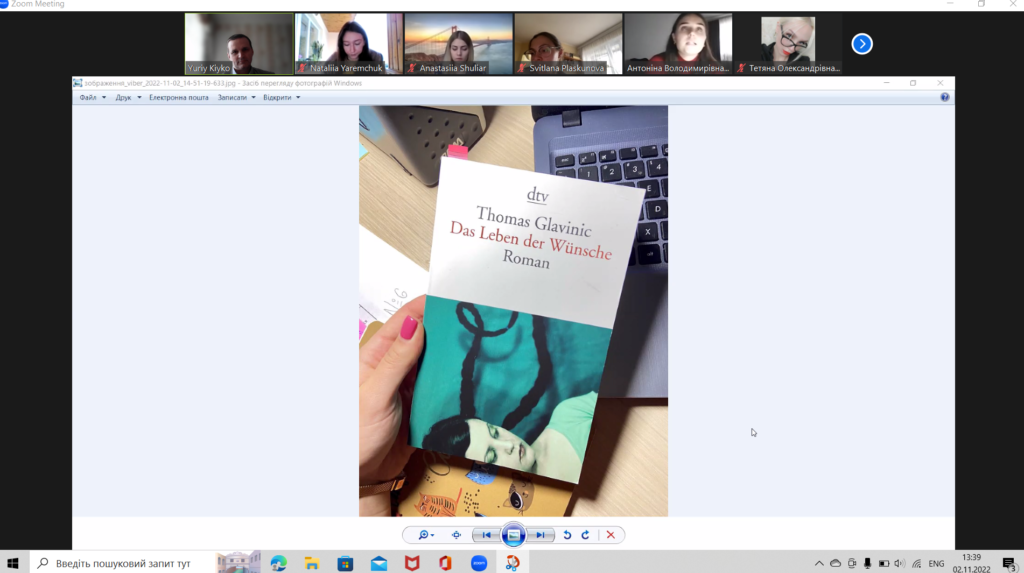Open Microsoft Store from taskbar
The height and width of the screenshot is (573, 1024).
point(345,563)
